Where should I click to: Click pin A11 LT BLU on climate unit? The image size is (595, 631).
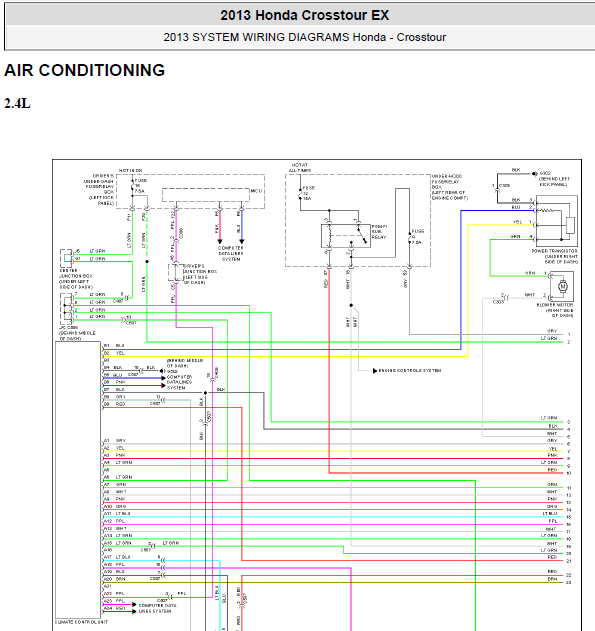(x=117, y=513)
